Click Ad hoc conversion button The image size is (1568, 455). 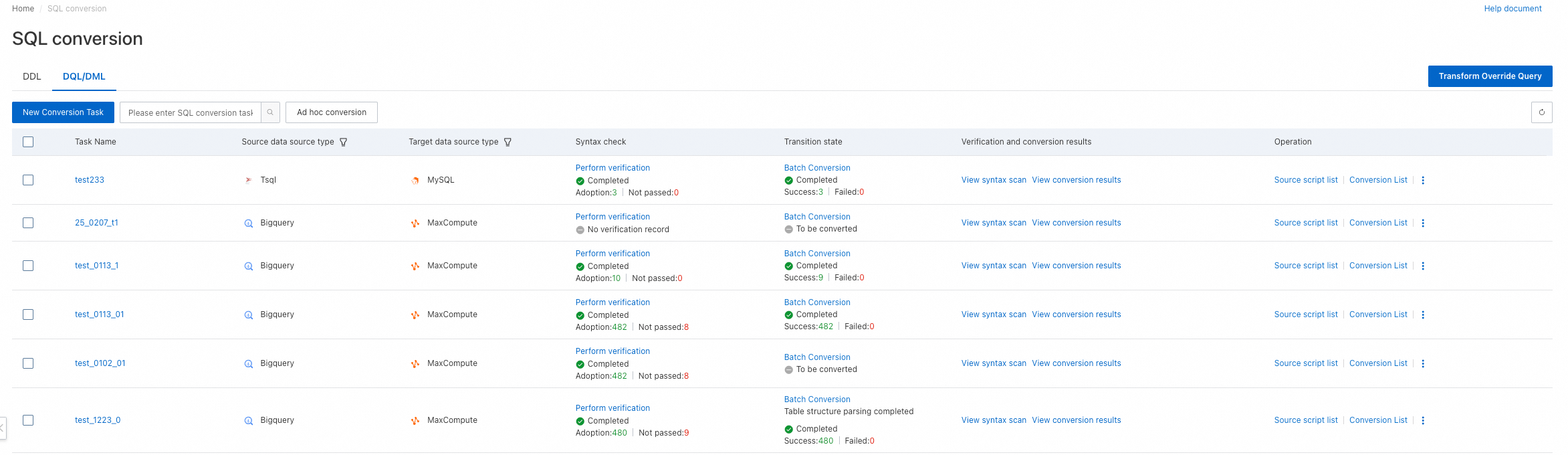pyautogui.click(x=332, y=112)
